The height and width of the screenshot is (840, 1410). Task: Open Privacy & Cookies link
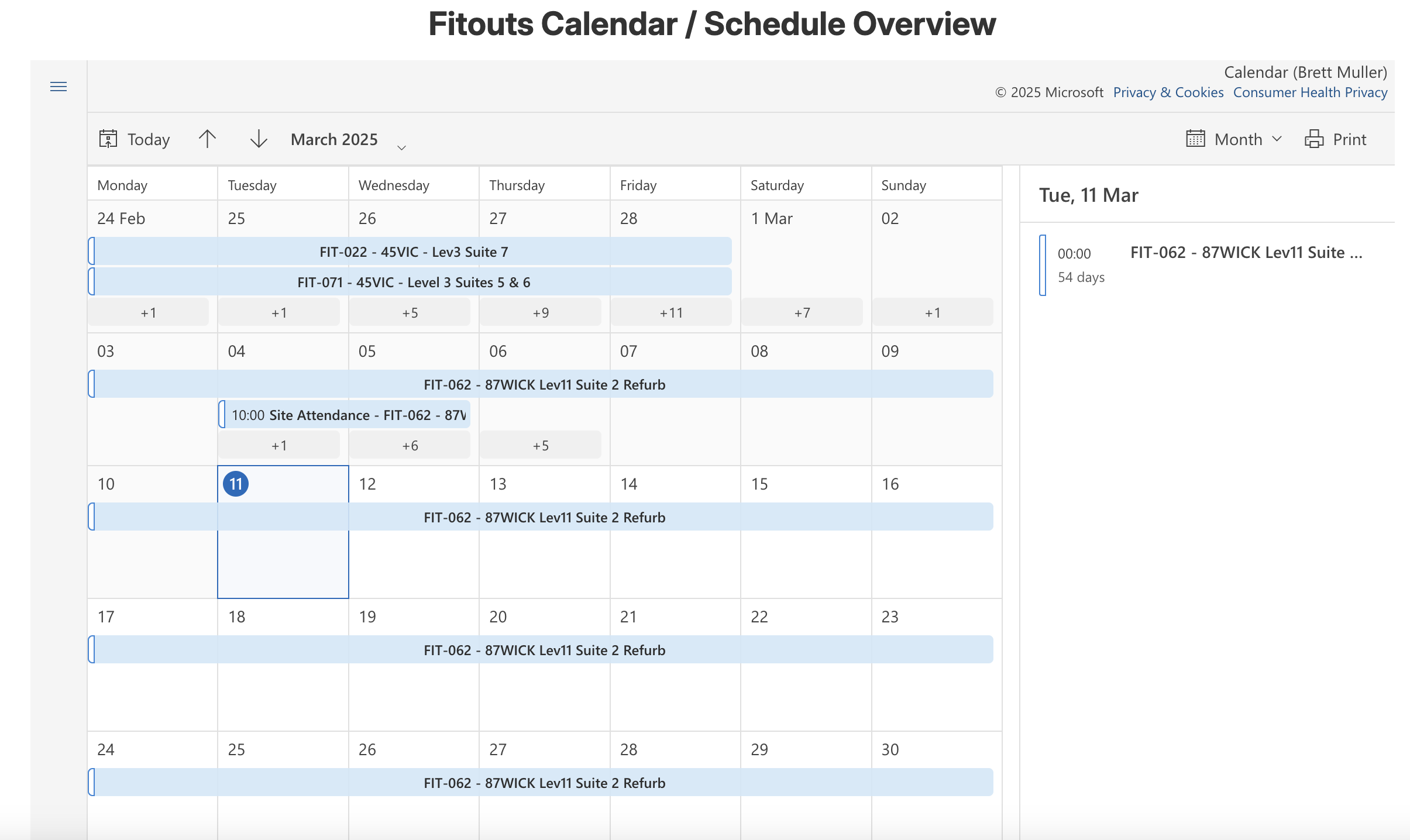pyautogui.click(x=1168, y=92)
